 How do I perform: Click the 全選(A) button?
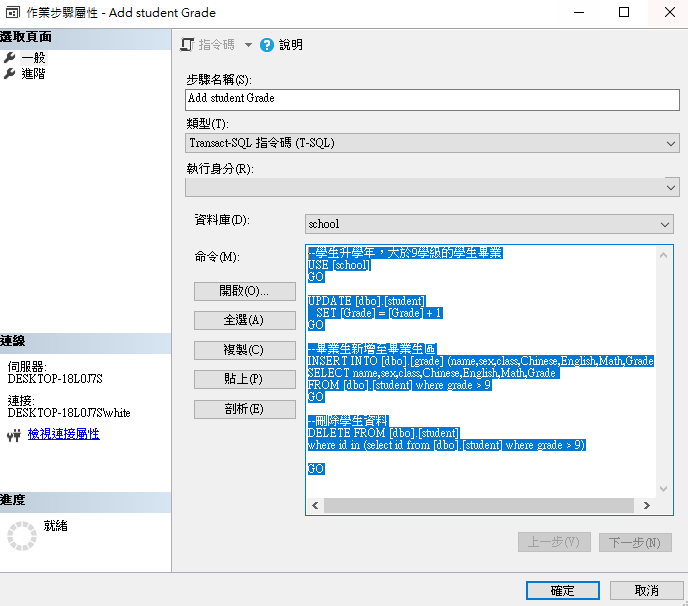[x=245, y=320]
